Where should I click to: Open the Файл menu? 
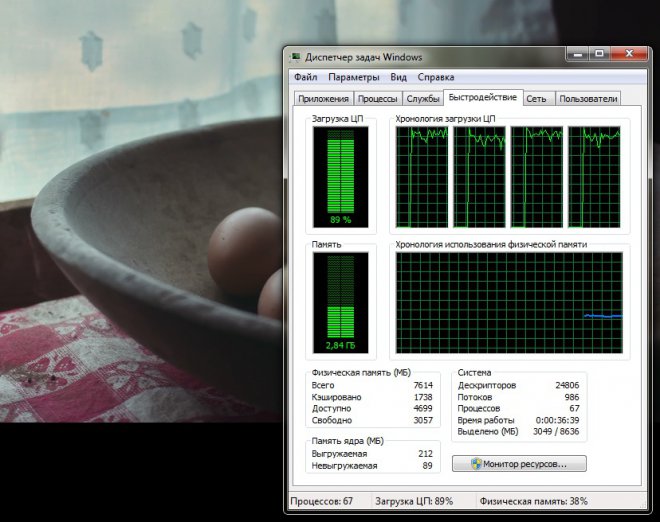[x=306, y=77]
